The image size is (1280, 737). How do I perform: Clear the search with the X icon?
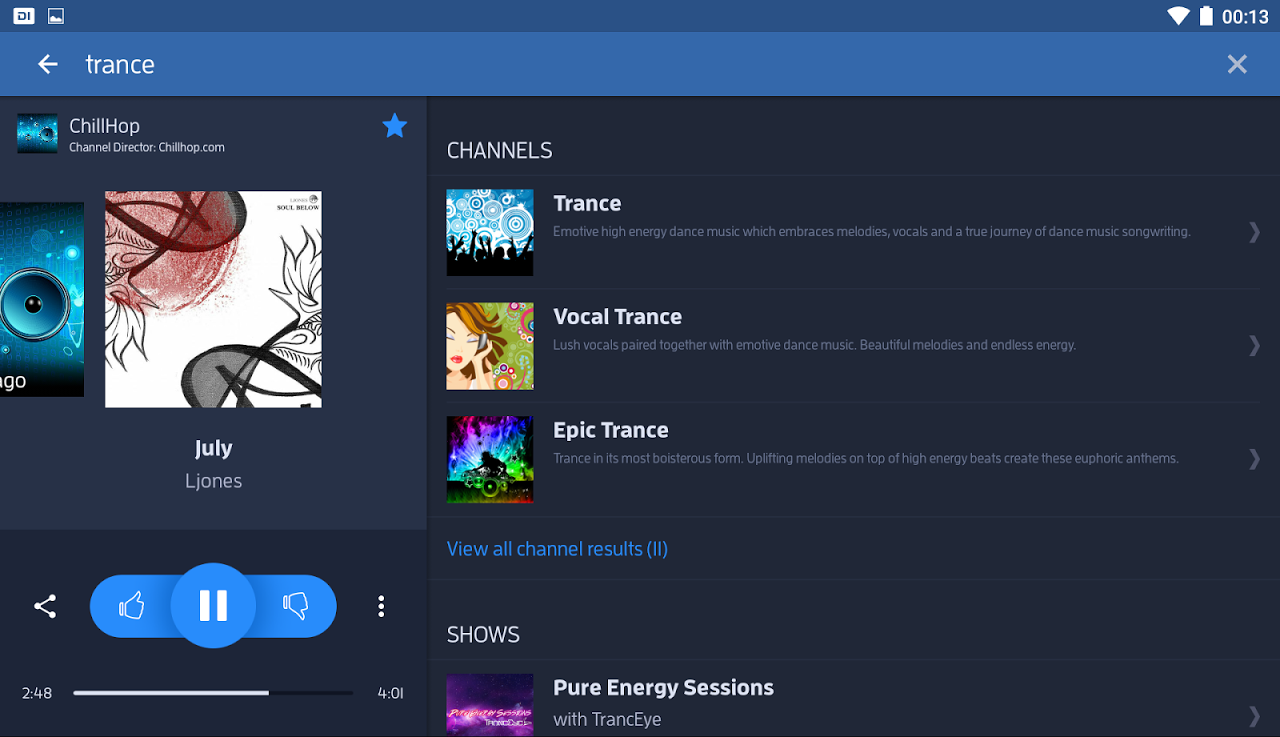(1237, 64)
